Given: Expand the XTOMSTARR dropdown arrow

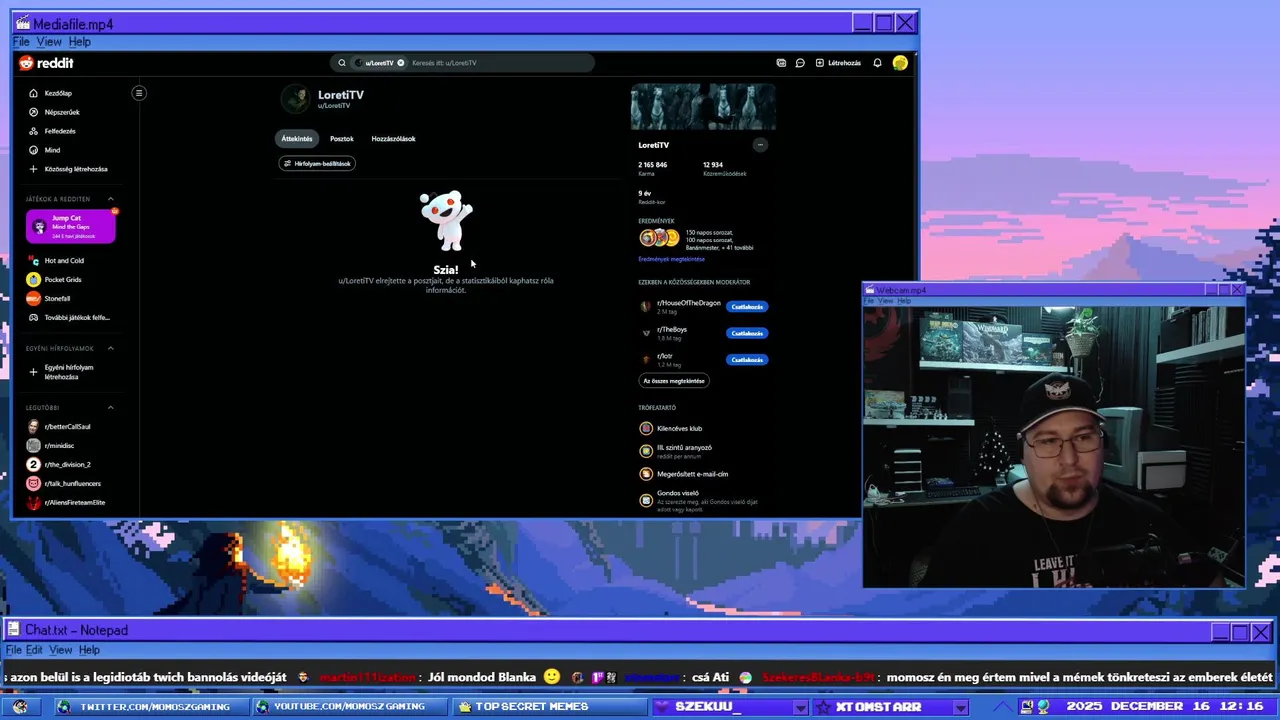Looking at the screenshot, I should [x=961, y=708].
